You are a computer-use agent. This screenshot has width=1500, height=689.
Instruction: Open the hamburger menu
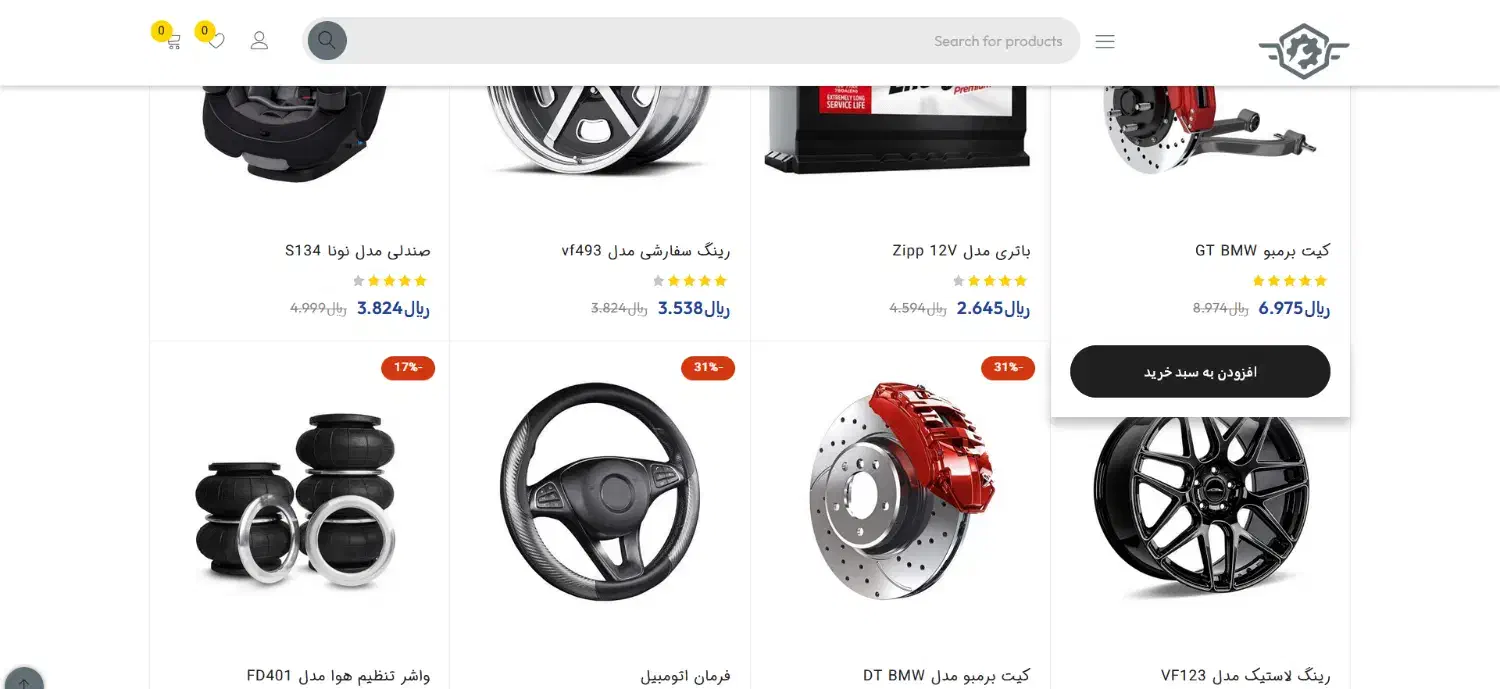(1105, 41)
